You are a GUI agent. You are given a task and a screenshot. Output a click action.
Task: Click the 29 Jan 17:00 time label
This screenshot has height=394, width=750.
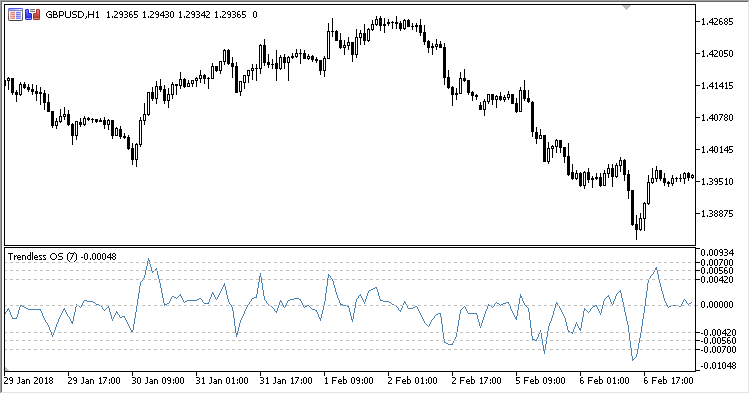pos(94,381)
